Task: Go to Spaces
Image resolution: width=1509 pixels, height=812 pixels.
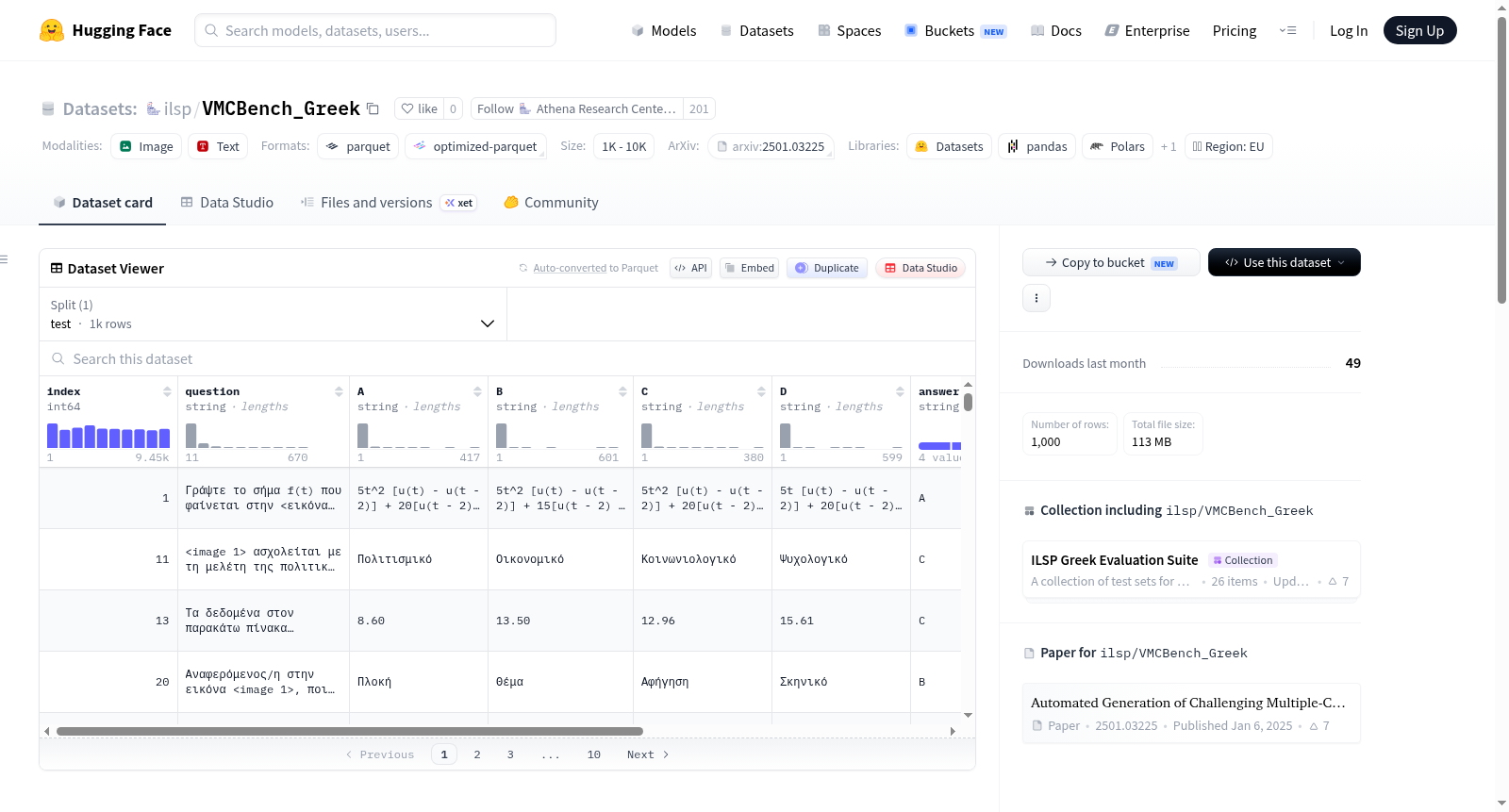Action: (x=850, y=30)
